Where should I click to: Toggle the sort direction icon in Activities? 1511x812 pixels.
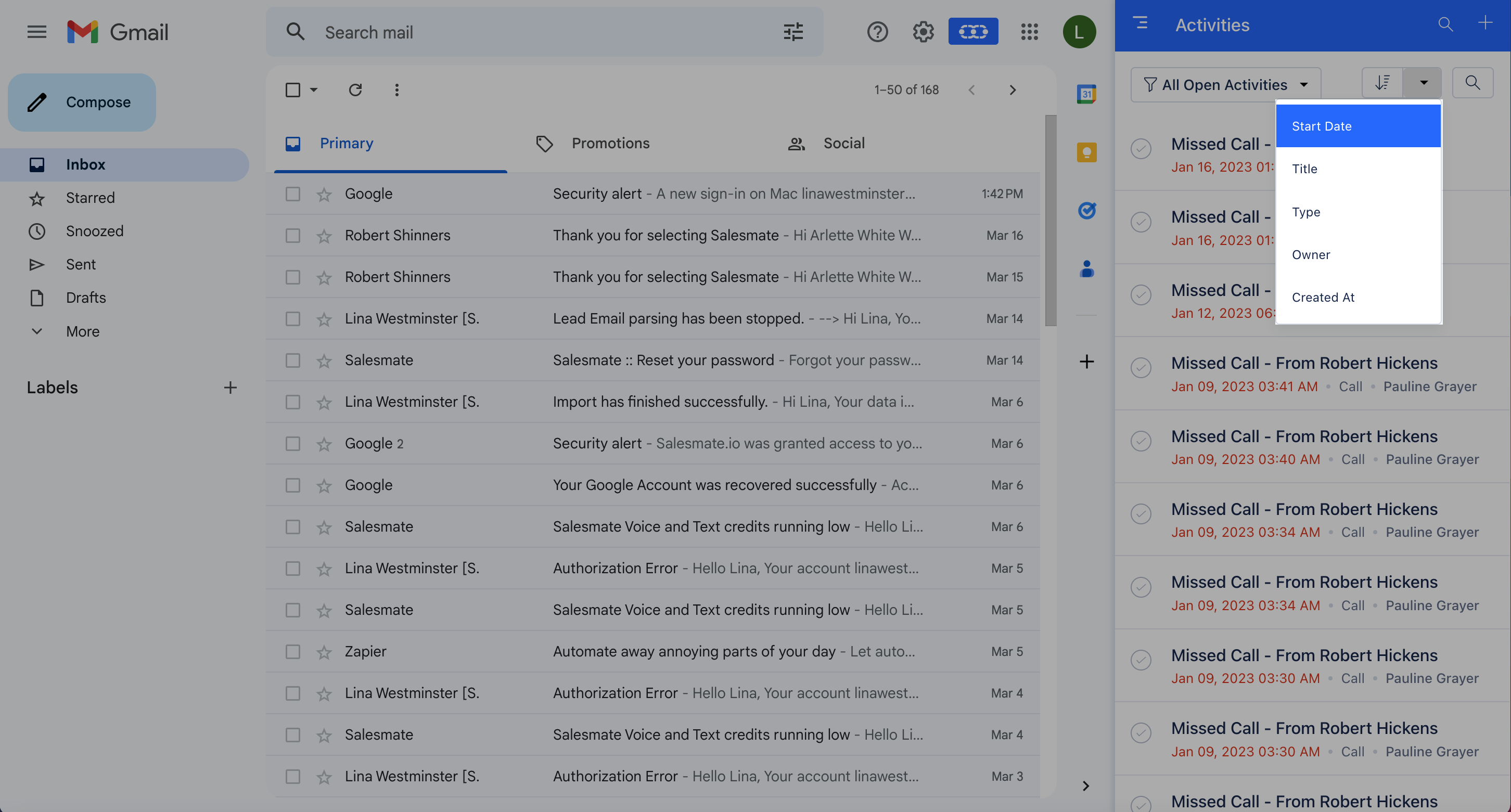pyautogui.click(x=1382, y=83)
